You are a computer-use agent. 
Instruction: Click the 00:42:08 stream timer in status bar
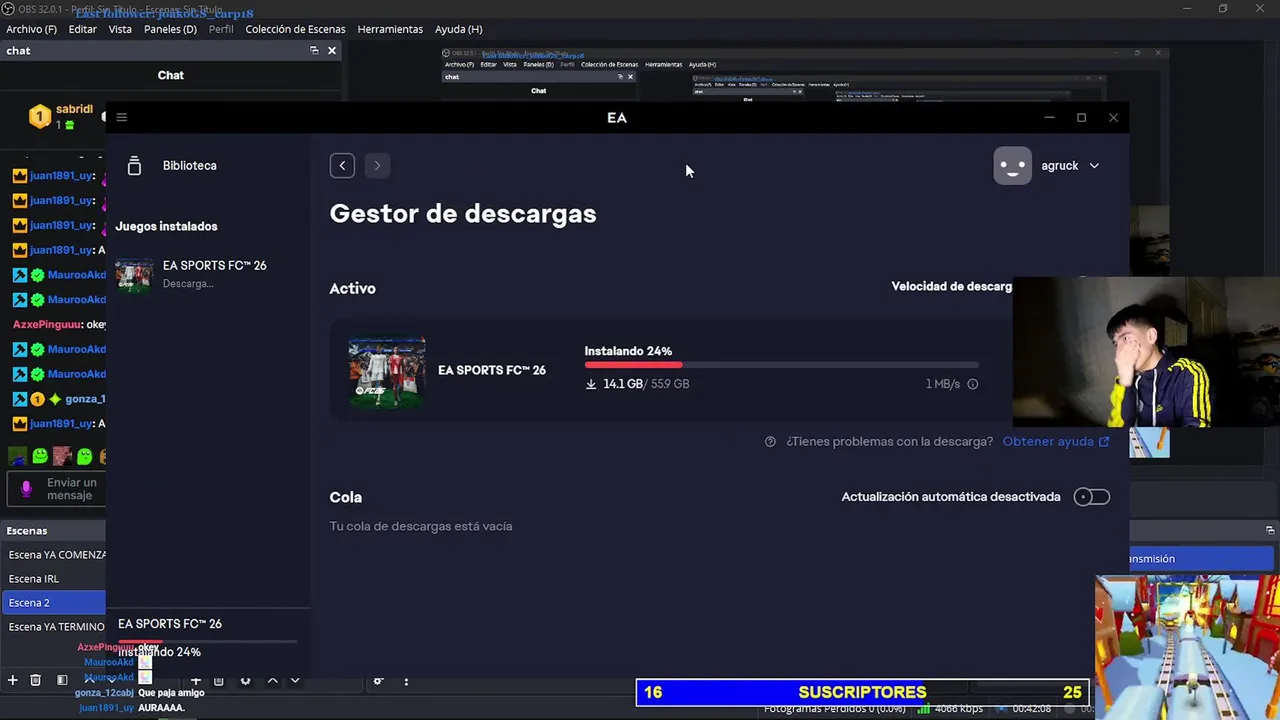(x=1033, y=709)
